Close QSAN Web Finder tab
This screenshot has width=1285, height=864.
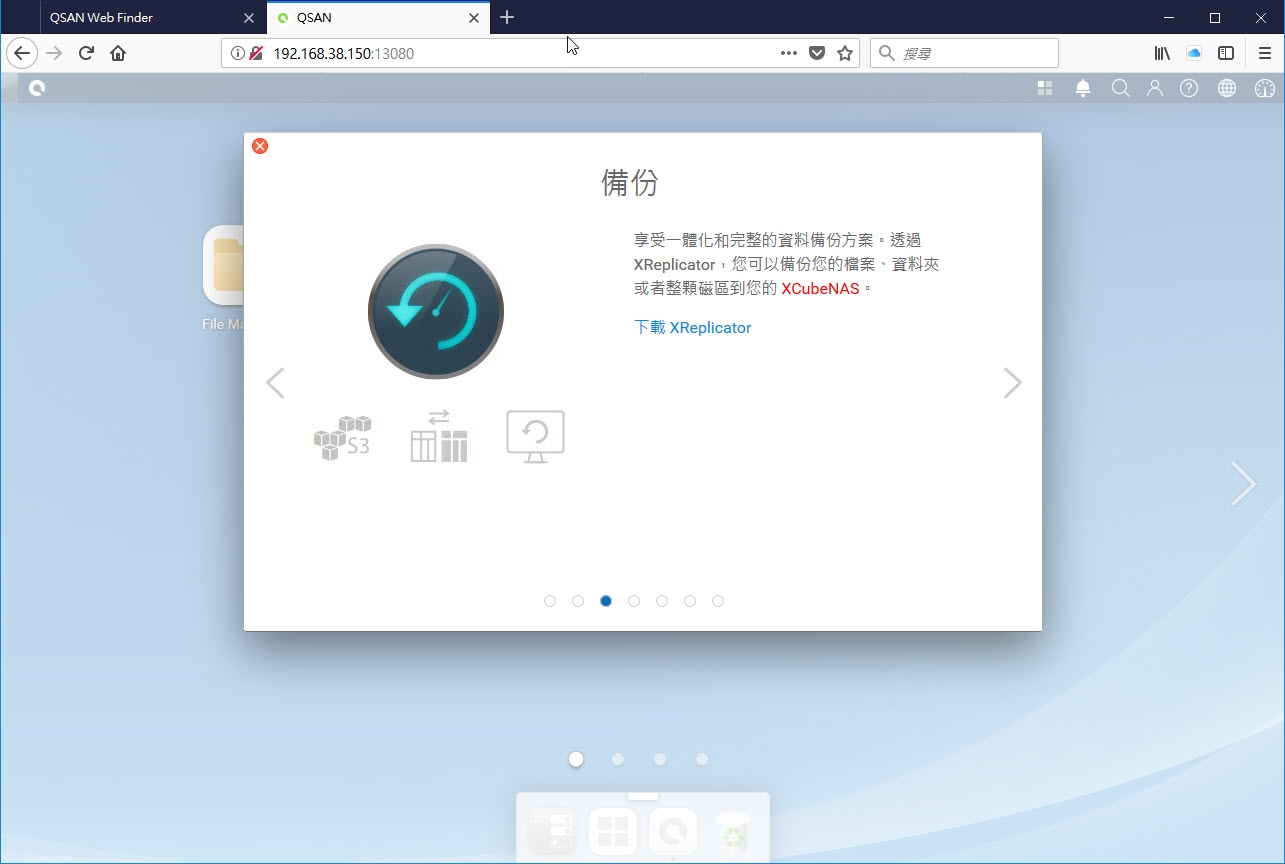pos(249,18)
